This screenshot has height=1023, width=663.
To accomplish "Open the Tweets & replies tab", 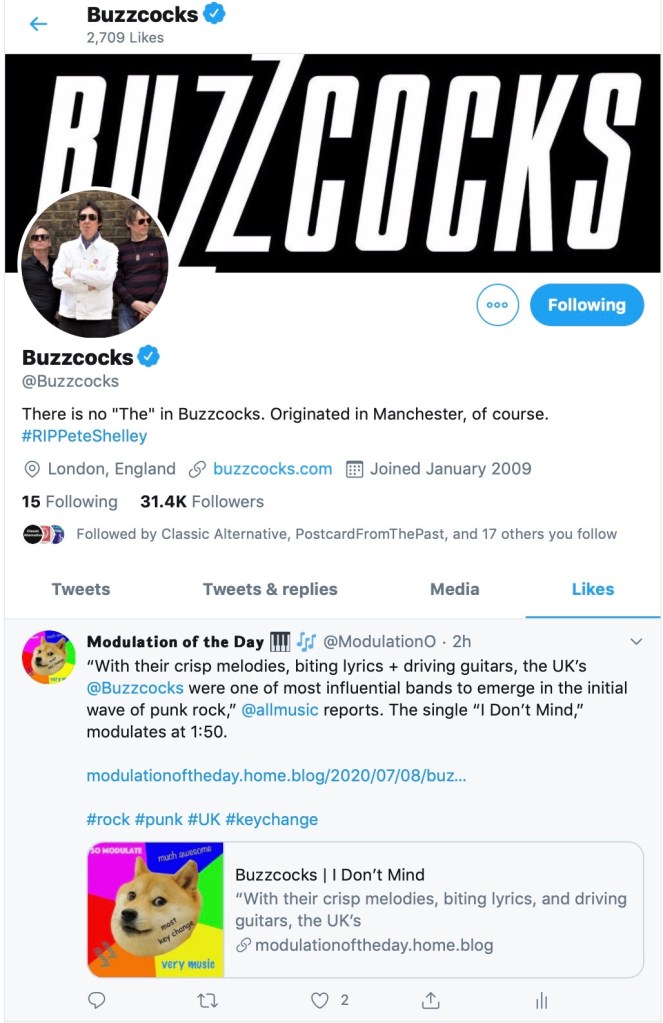I will [270, 589].
